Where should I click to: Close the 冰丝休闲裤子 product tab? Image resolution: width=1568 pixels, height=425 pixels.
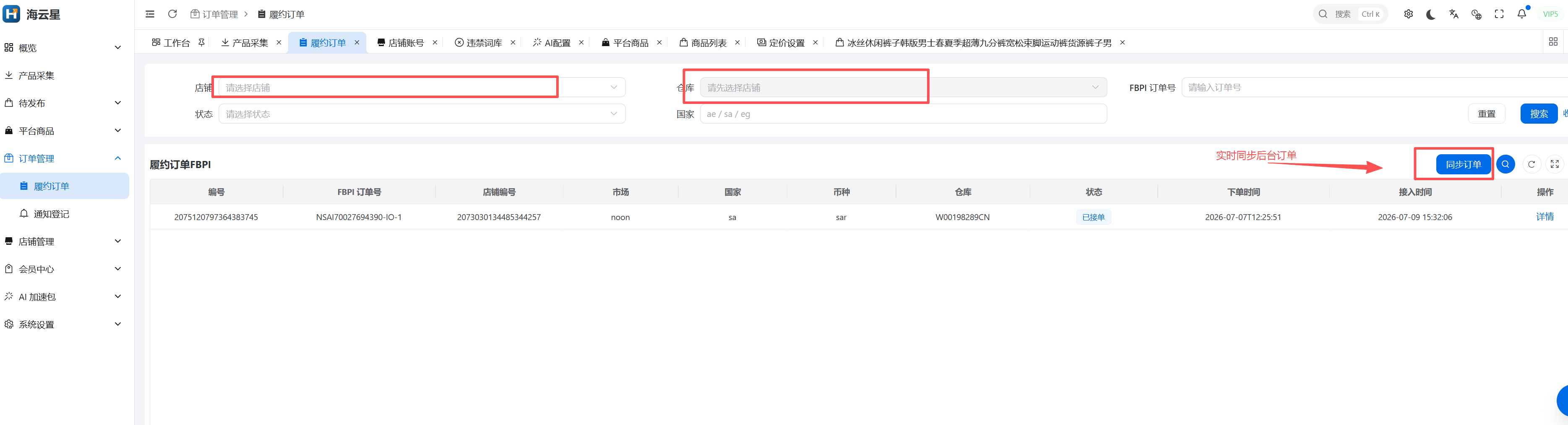1123,43
